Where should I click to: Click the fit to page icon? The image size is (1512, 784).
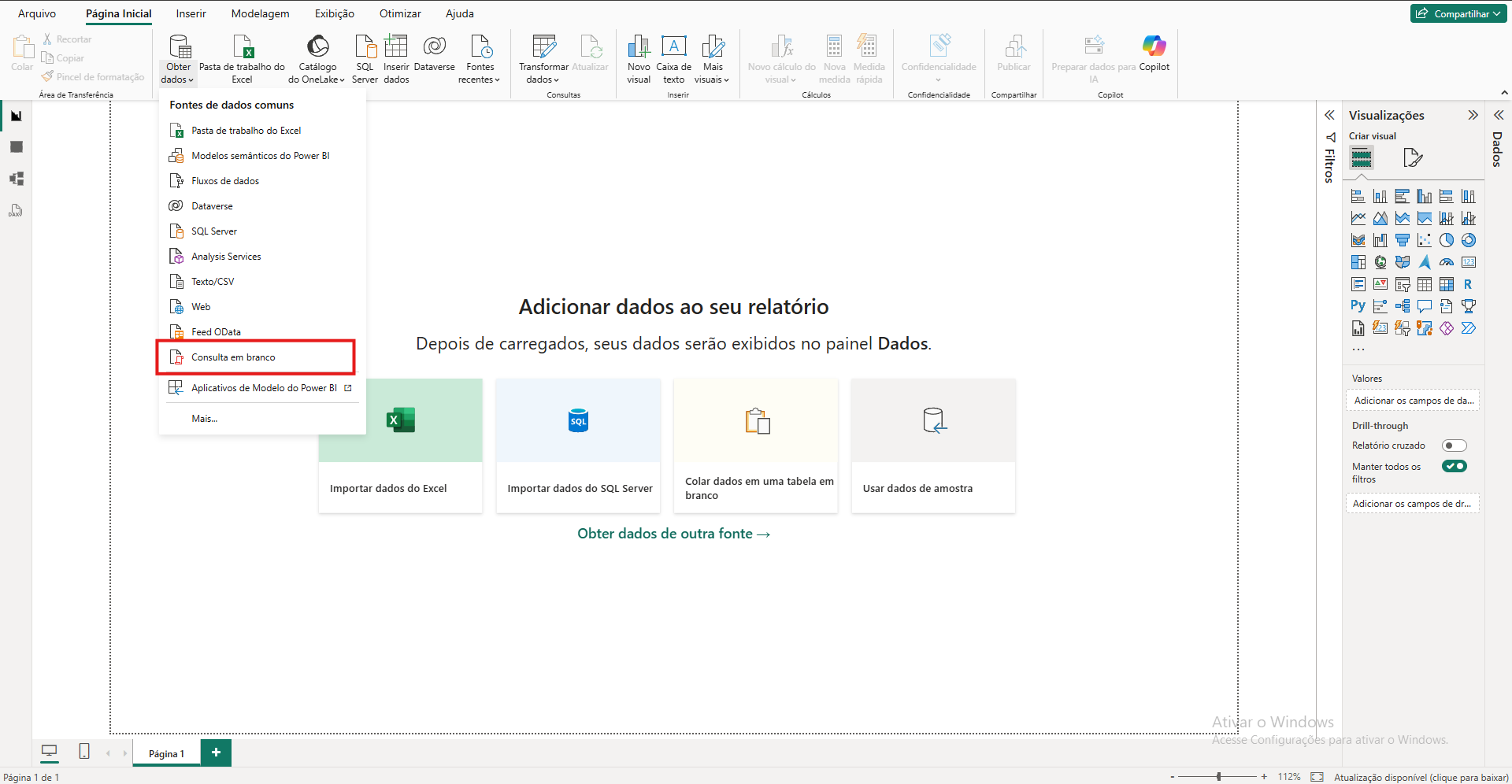pos(1317,777)
